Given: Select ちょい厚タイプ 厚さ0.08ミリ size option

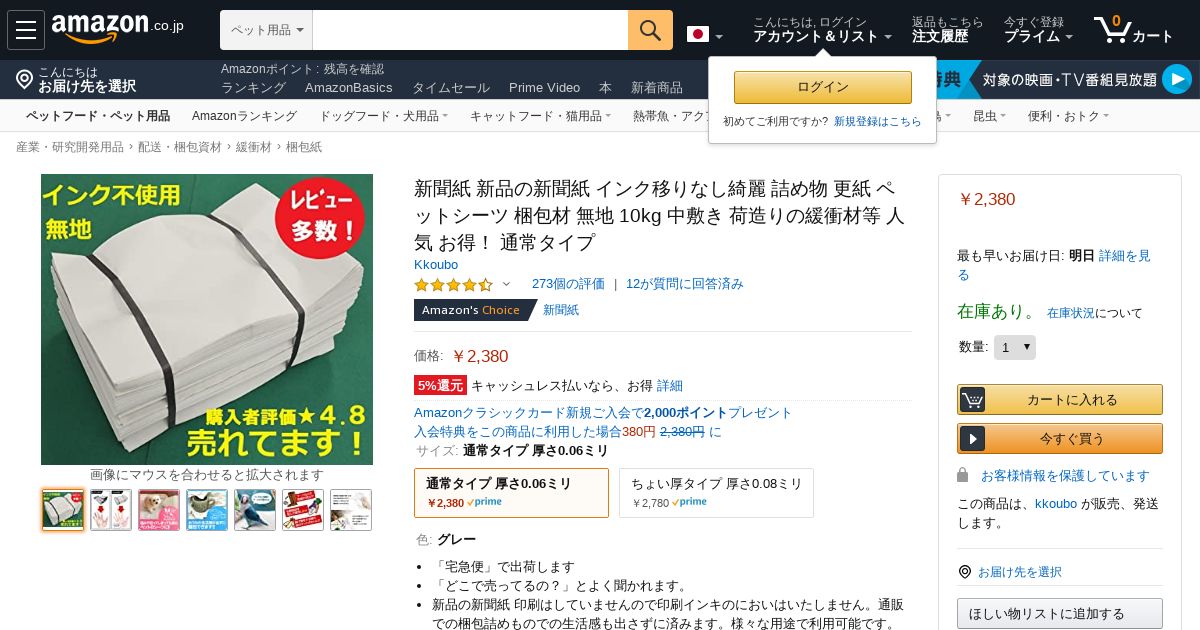Looking at the screenshot, I should pos(716,493).
